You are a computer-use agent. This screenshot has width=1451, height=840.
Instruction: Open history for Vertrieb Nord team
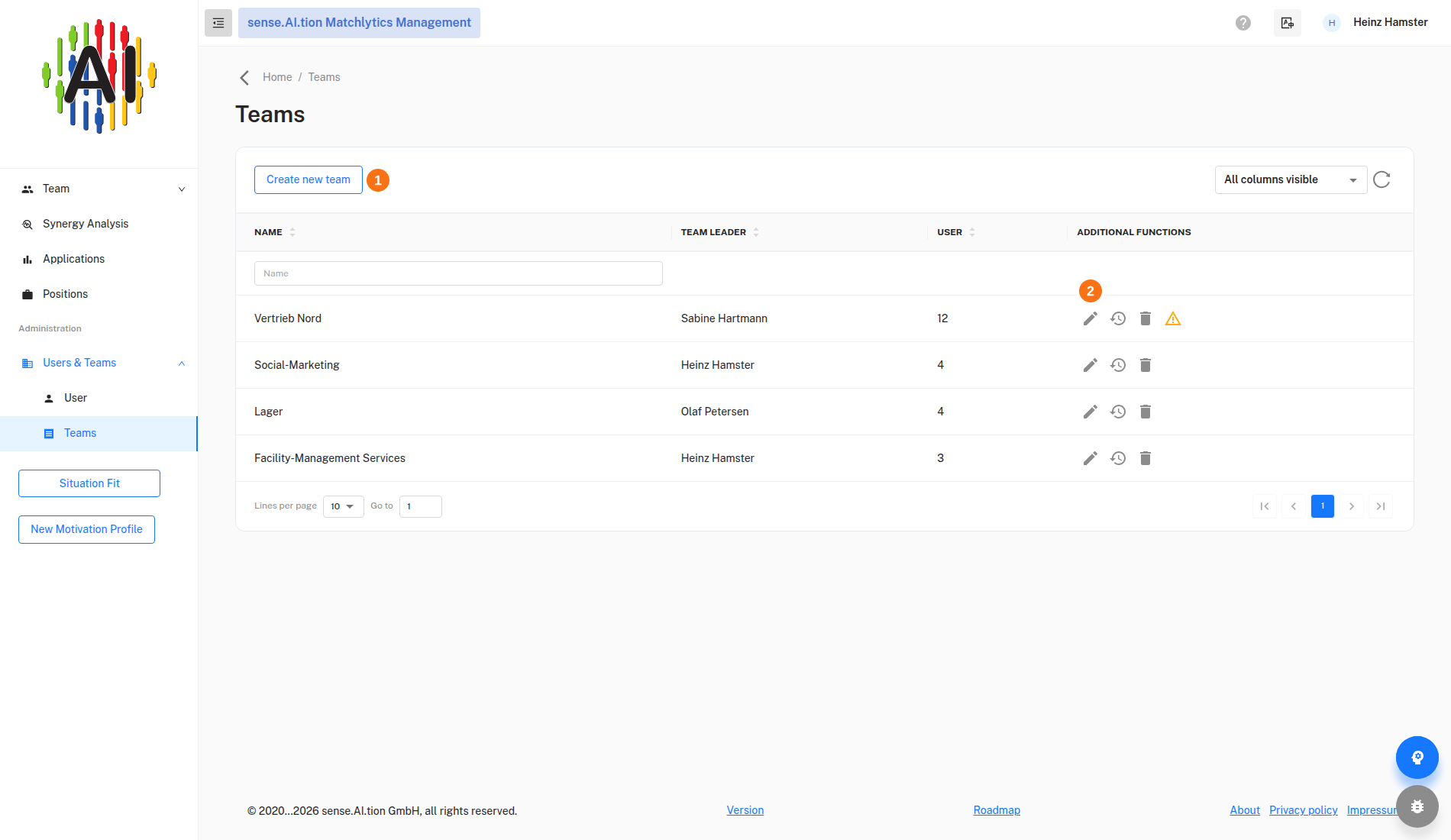1118,318
